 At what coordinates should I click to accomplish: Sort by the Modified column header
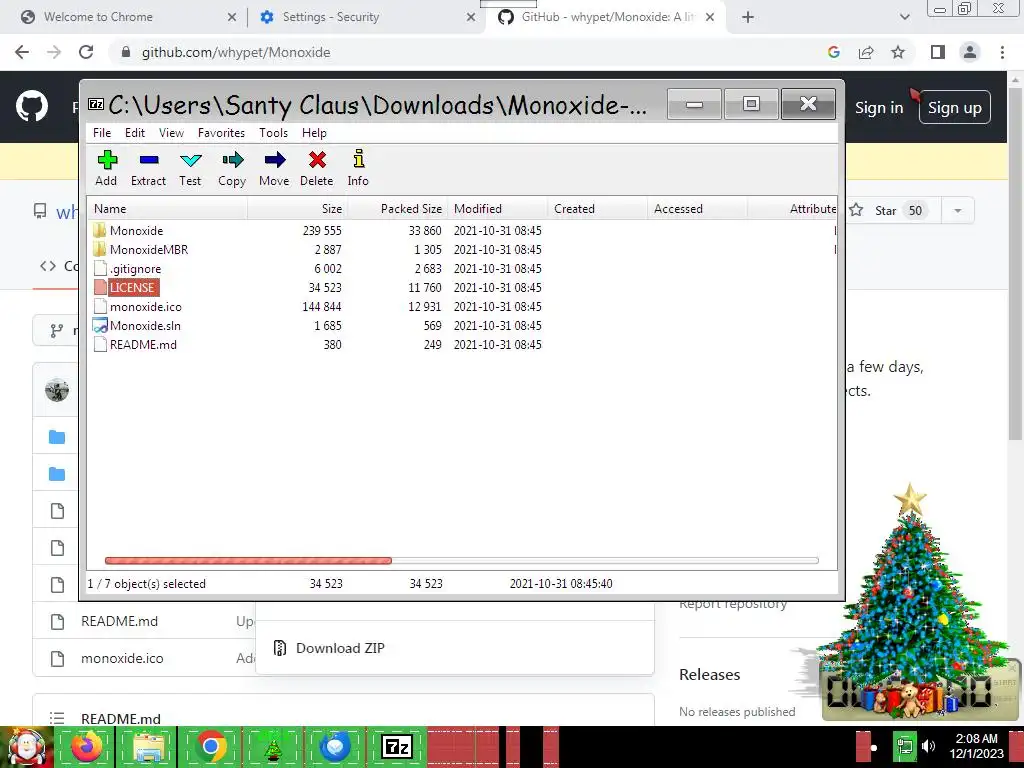tap(498, 209)
